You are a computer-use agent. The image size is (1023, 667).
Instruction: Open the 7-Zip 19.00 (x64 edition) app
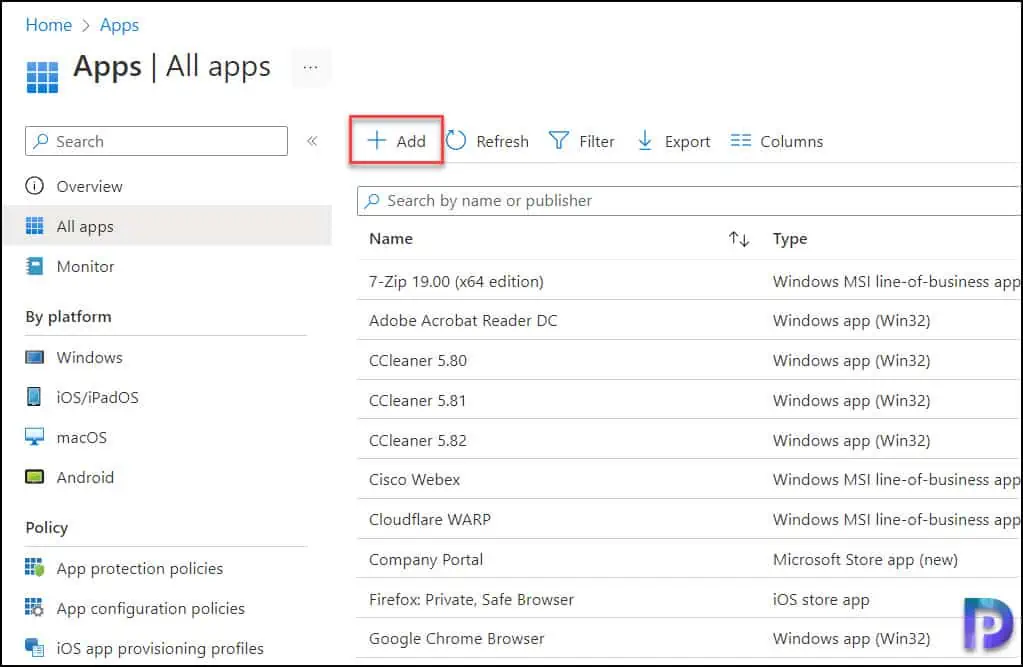(x=456, y=281)
